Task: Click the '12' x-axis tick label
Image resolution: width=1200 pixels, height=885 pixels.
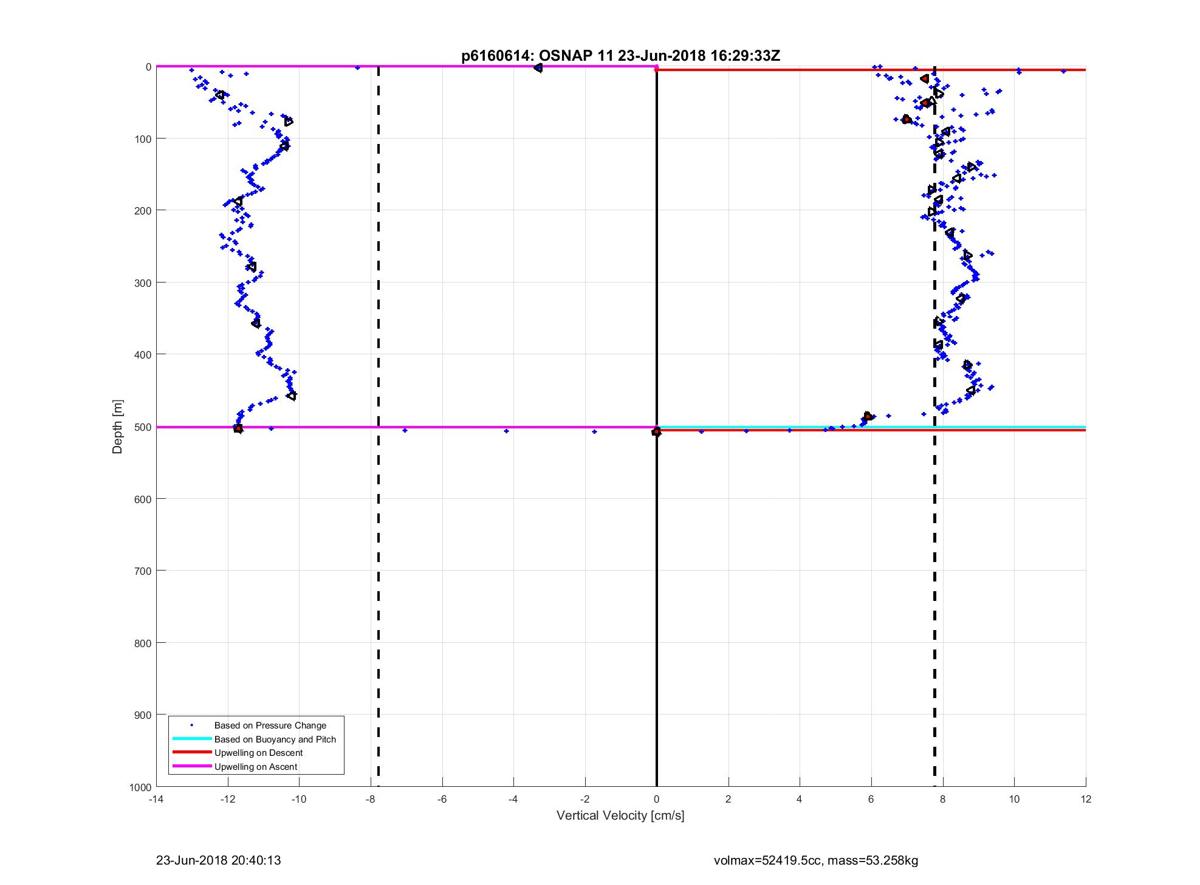Action: pyautogui.click(x=1086, y=799)
